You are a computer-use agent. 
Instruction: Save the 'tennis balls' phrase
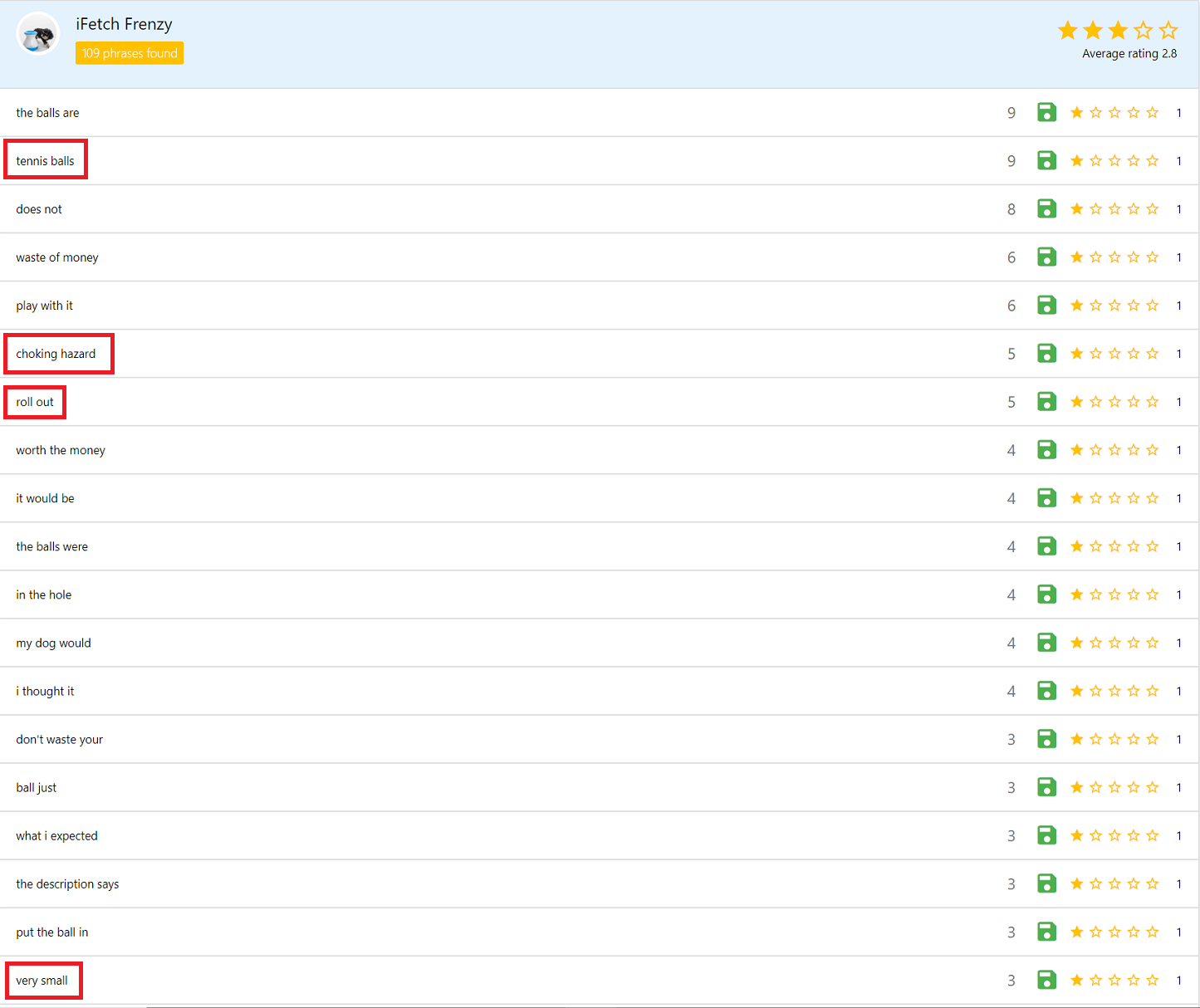[x=1046, y=160]
